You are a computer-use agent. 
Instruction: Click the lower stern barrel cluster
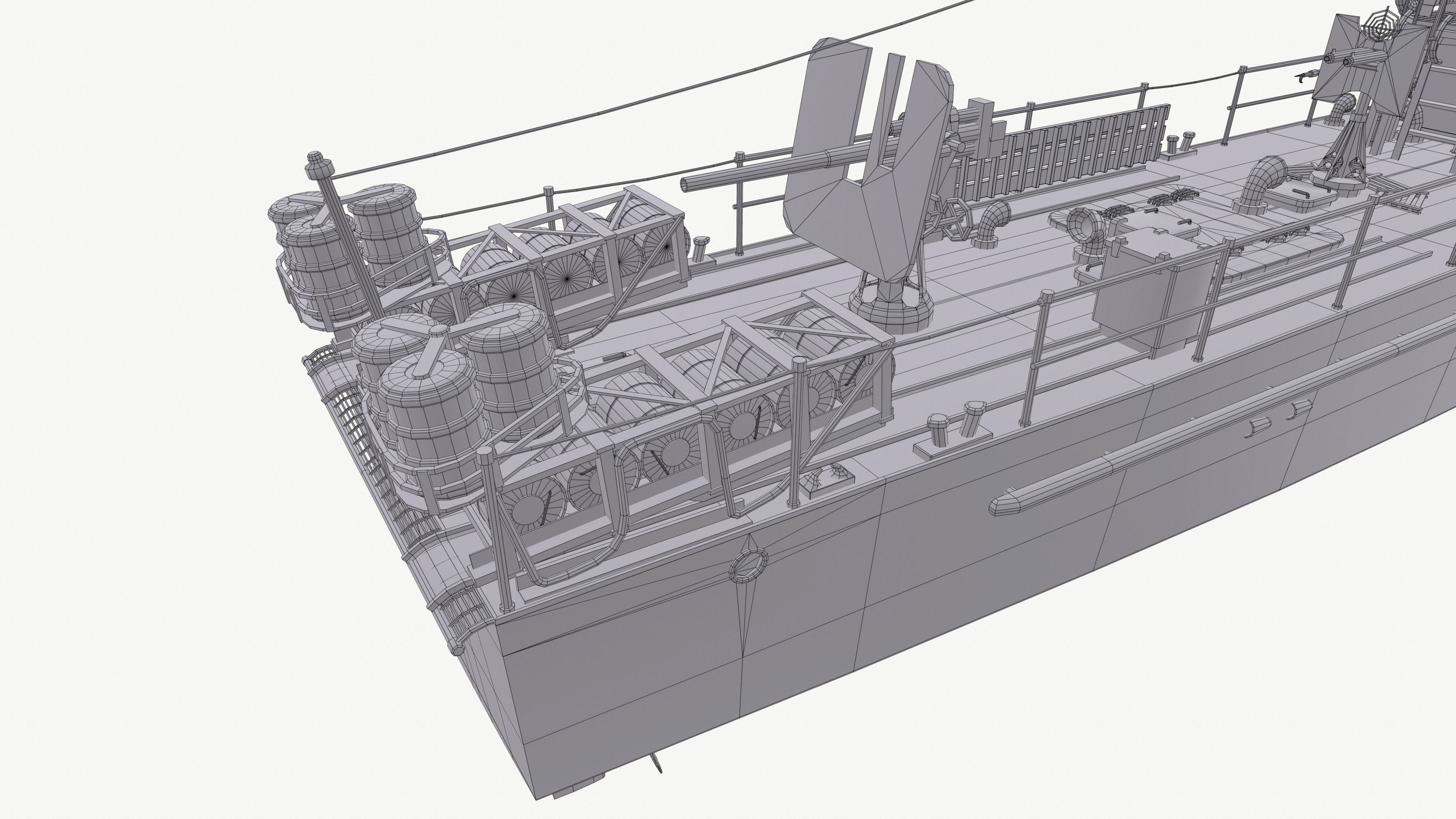click(x=452, y=395)
